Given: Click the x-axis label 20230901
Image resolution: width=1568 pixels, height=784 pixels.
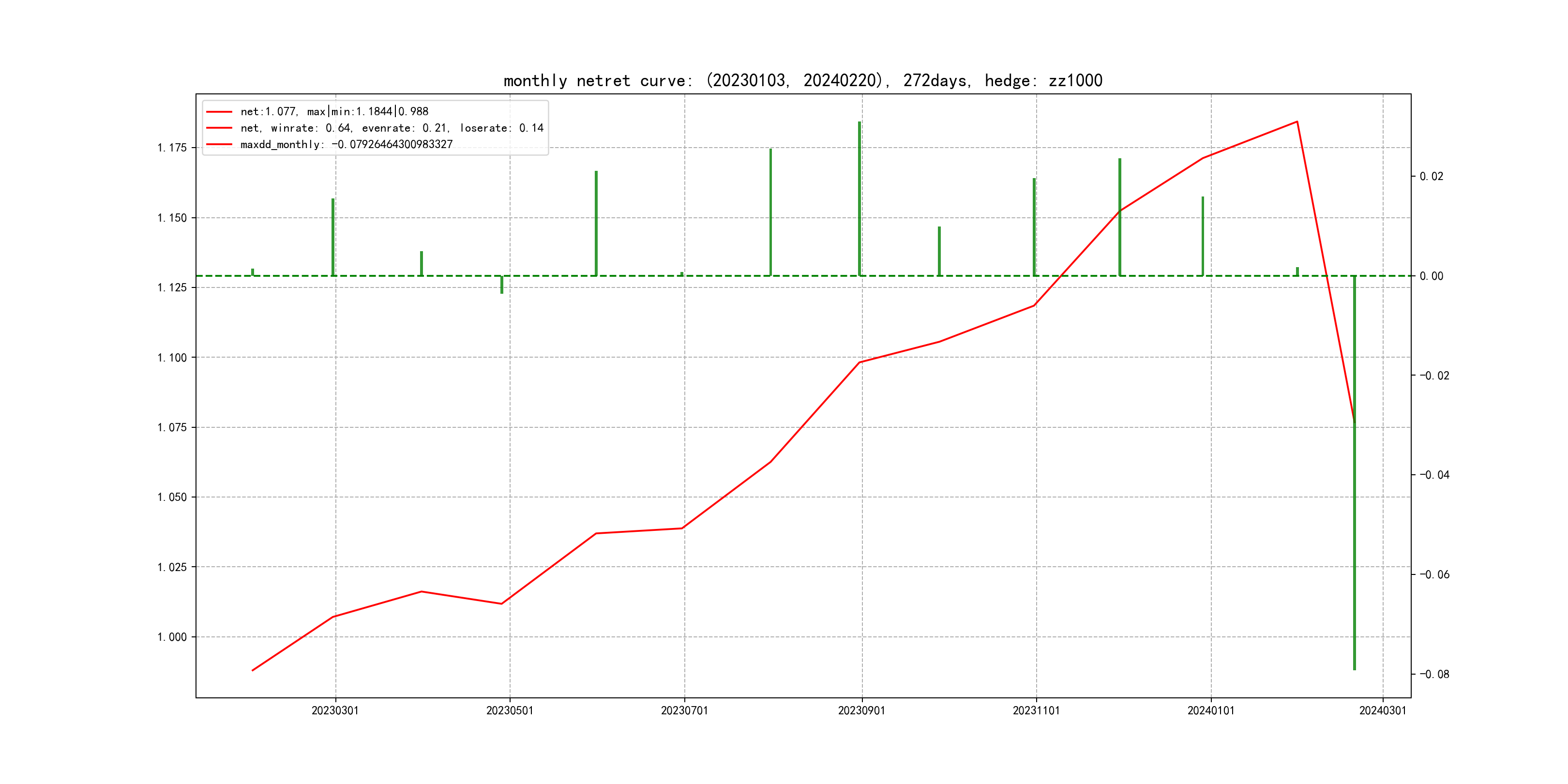Looking at the screenshot, I should tap(861, 710).
